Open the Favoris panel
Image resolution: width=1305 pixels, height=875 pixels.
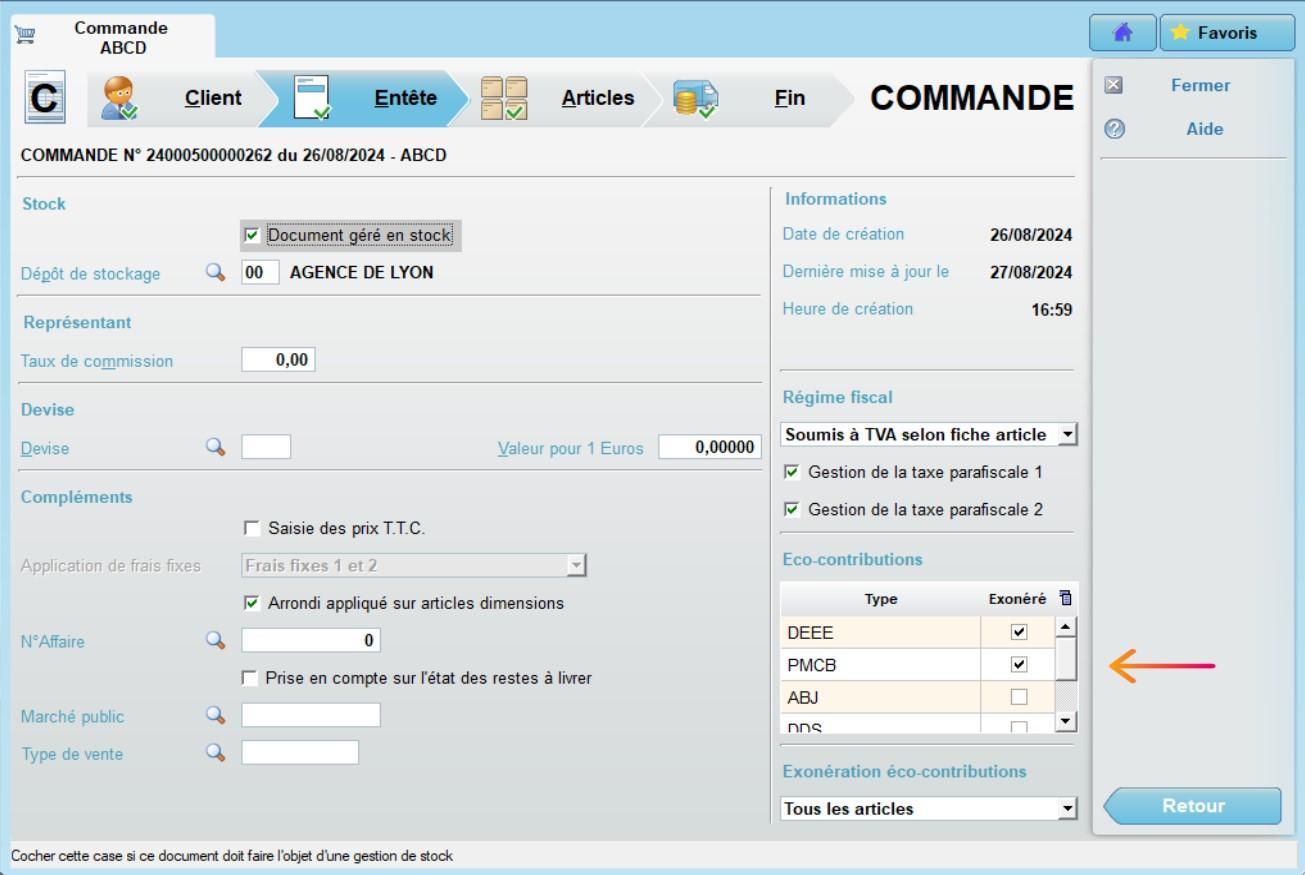tap(1227, 32)
